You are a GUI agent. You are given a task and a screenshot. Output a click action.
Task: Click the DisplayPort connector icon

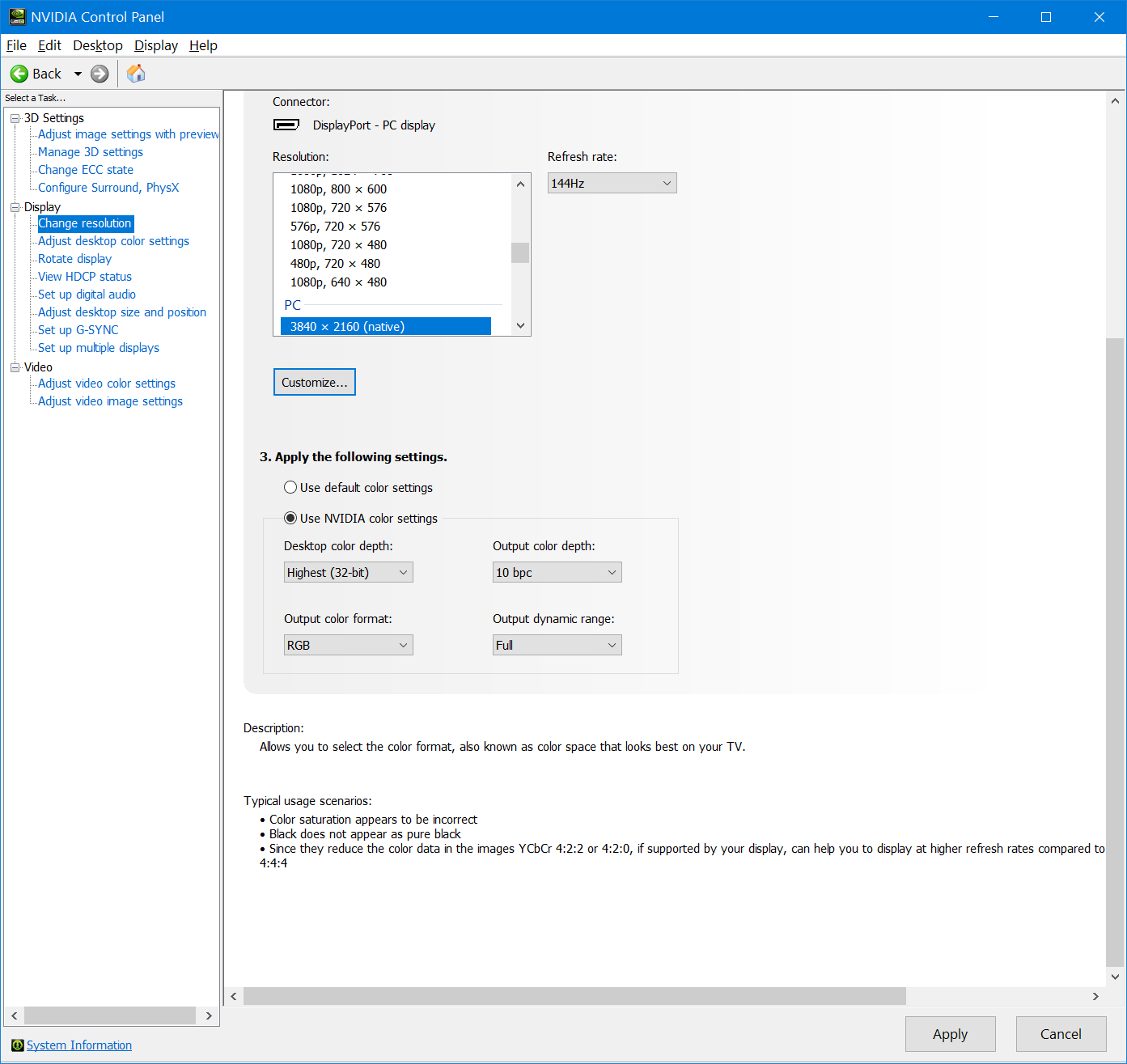(x=286, y=125)
